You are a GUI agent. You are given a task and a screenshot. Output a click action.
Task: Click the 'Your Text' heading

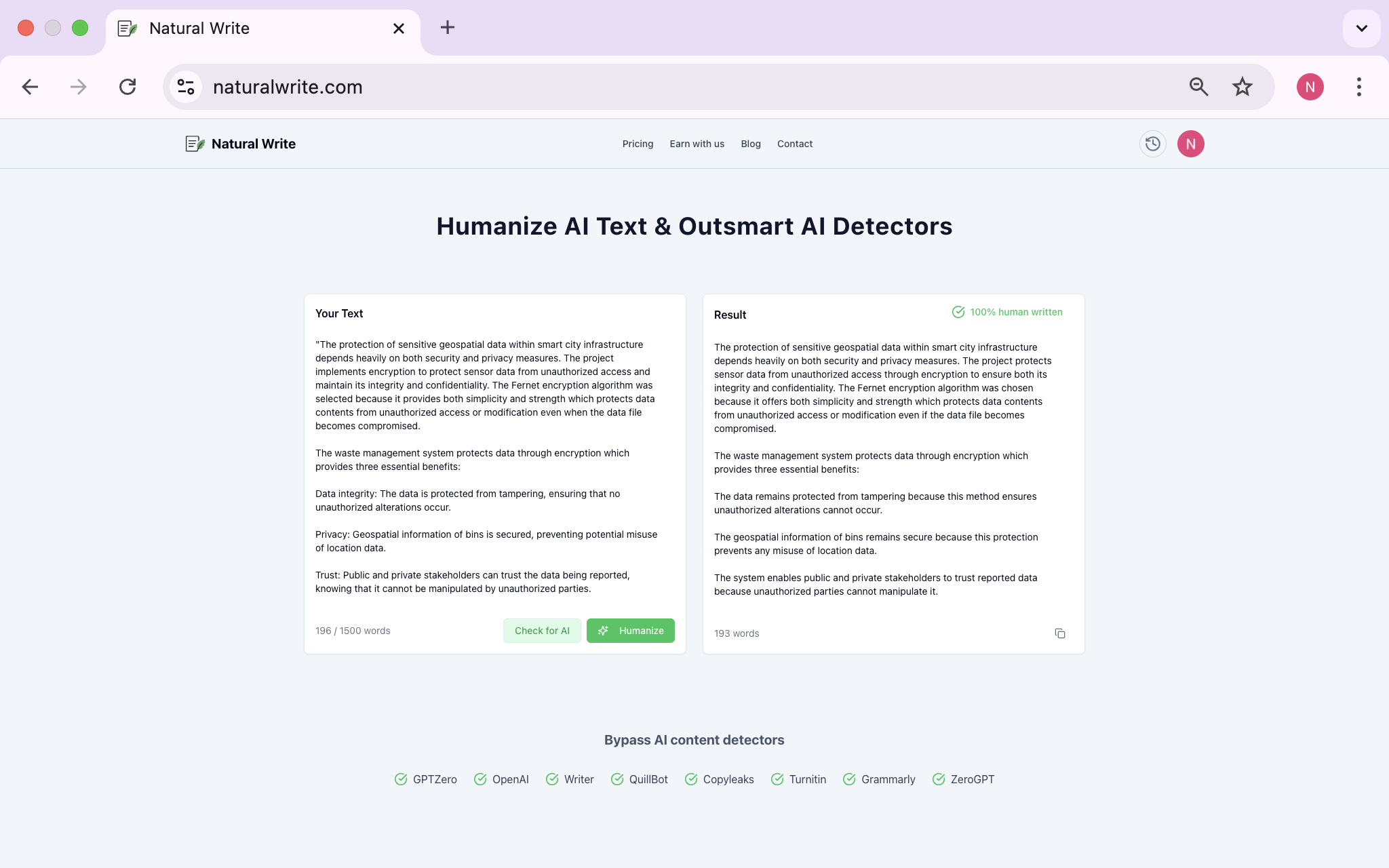[x=339, y=313]
